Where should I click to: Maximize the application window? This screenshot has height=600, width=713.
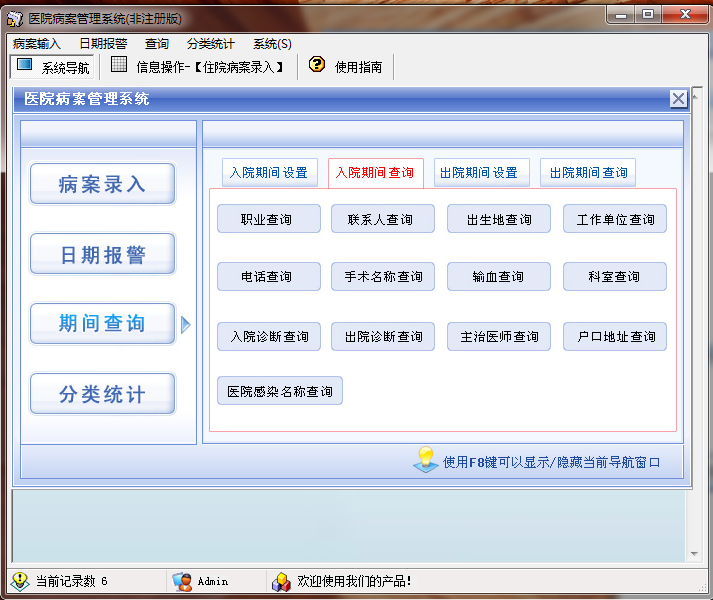pyautogui.click(x=648, y=15)
